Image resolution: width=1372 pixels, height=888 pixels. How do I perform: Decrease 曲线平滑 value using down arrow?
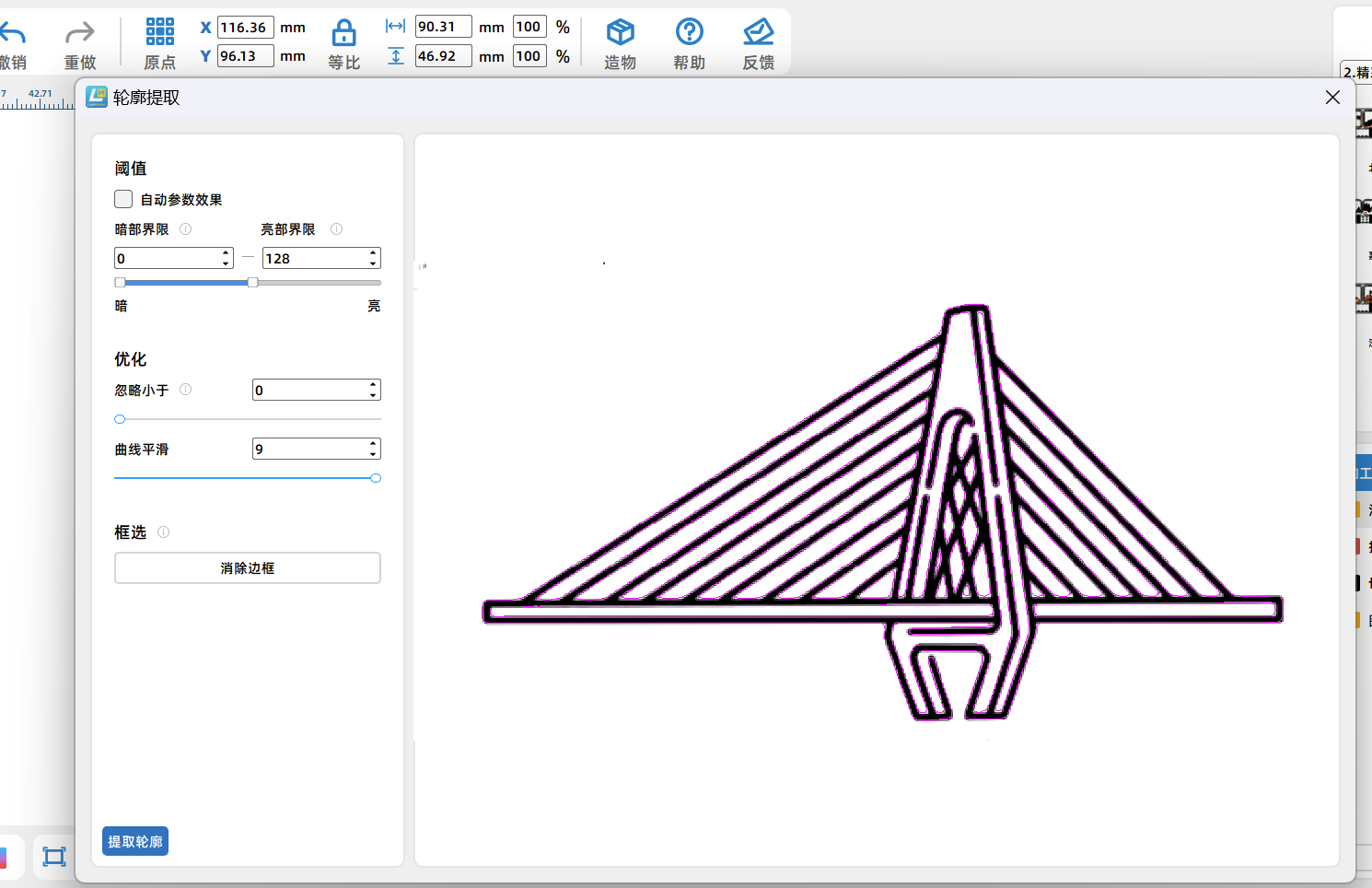373,454
